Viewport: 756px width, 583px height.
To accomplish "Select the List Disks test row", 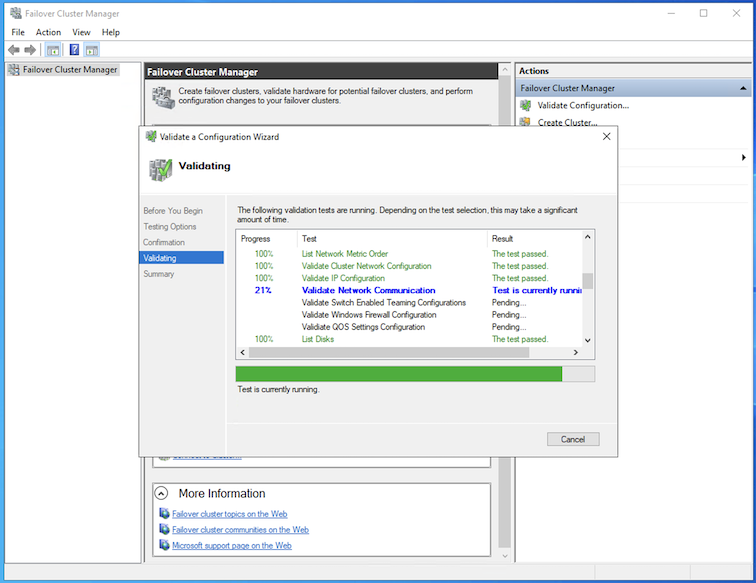I will coord(409,339).
